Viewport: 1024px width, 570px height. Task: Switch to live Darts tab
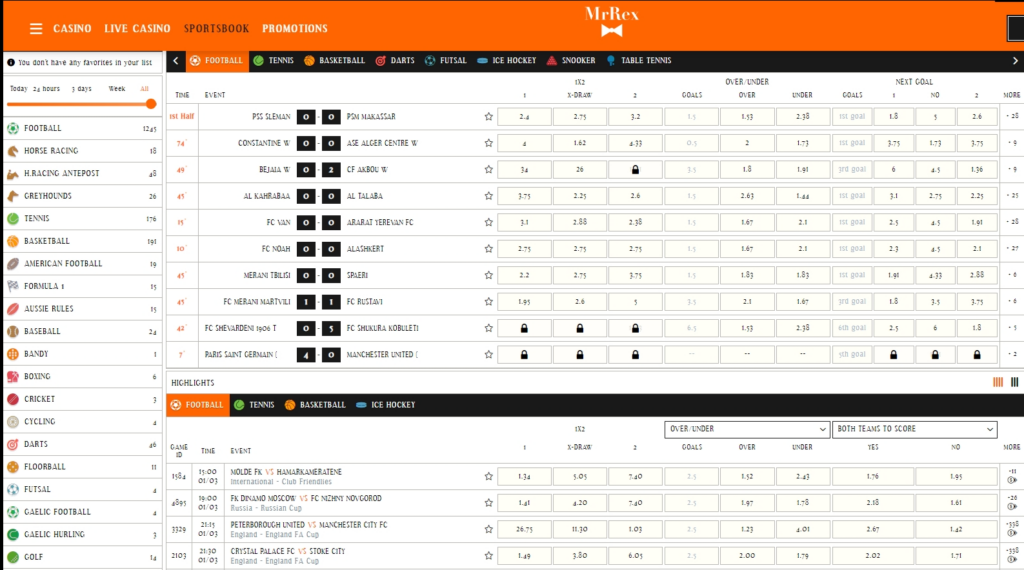395,61
